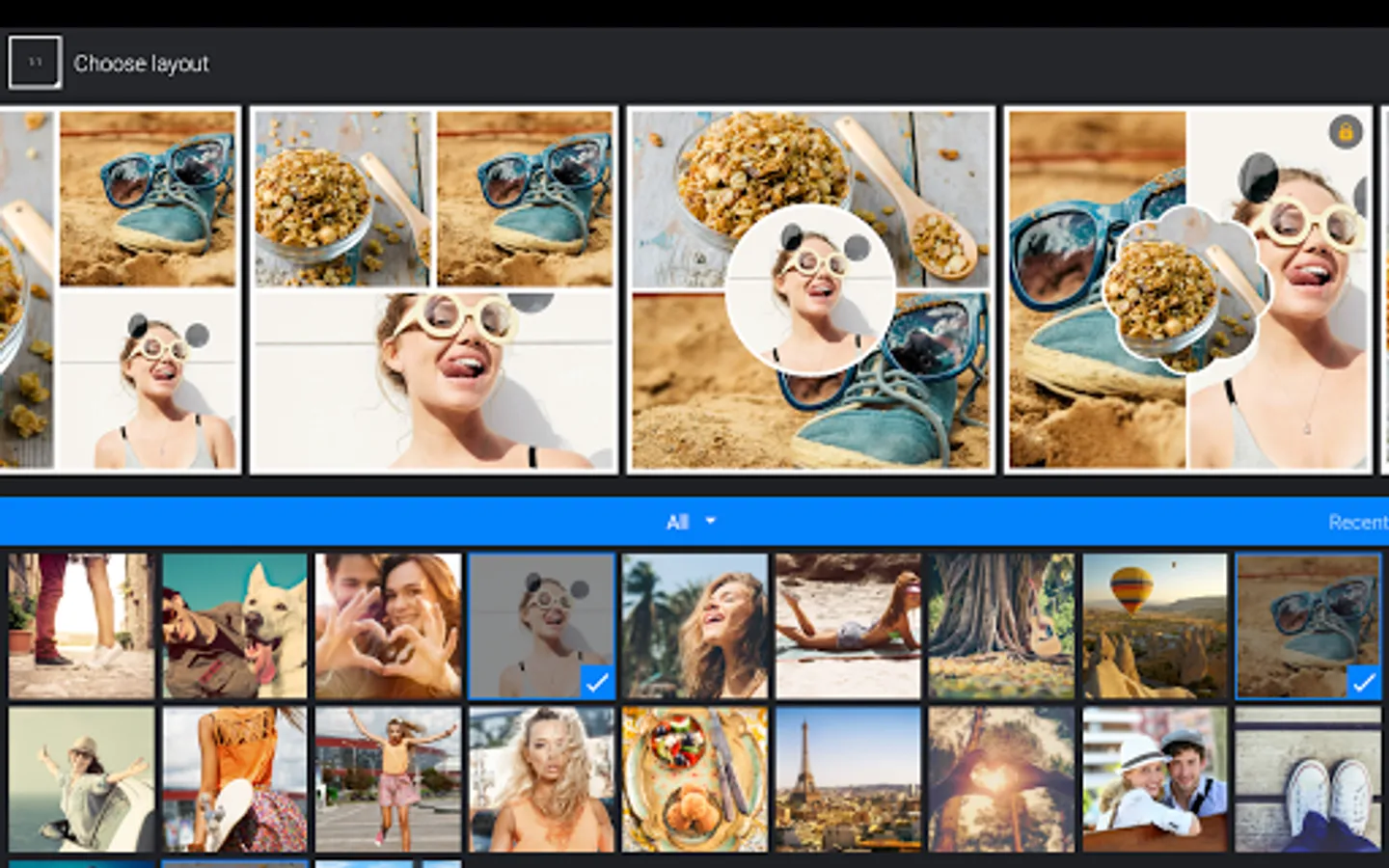The width and height of the screenshot is (1389, 868).
Task: Switch to the Recent tab
Action: pyautogui.click(x=1357, y=522)
